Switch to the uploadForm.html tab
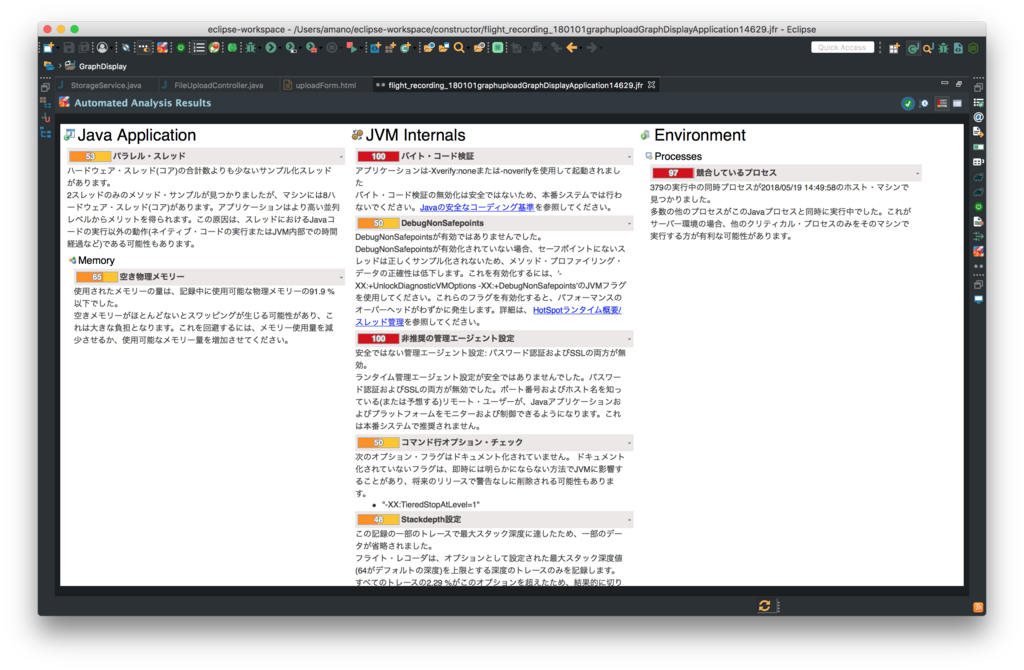1024x670 pixels. 328,85
